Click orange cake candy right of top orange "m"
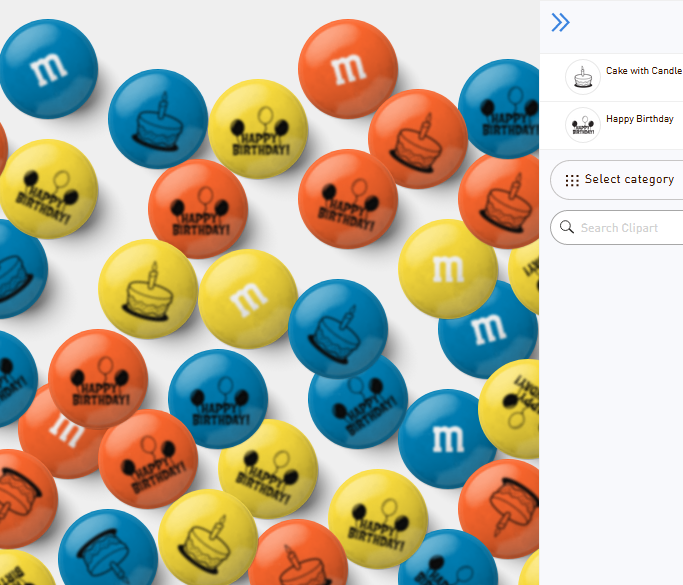 [418, 140]
